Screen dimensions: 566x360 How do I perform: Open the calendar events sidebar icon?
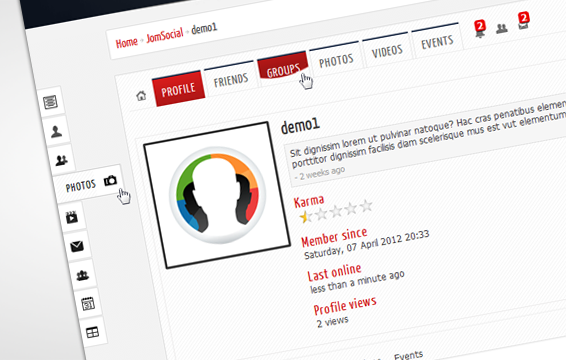point(88,304)
